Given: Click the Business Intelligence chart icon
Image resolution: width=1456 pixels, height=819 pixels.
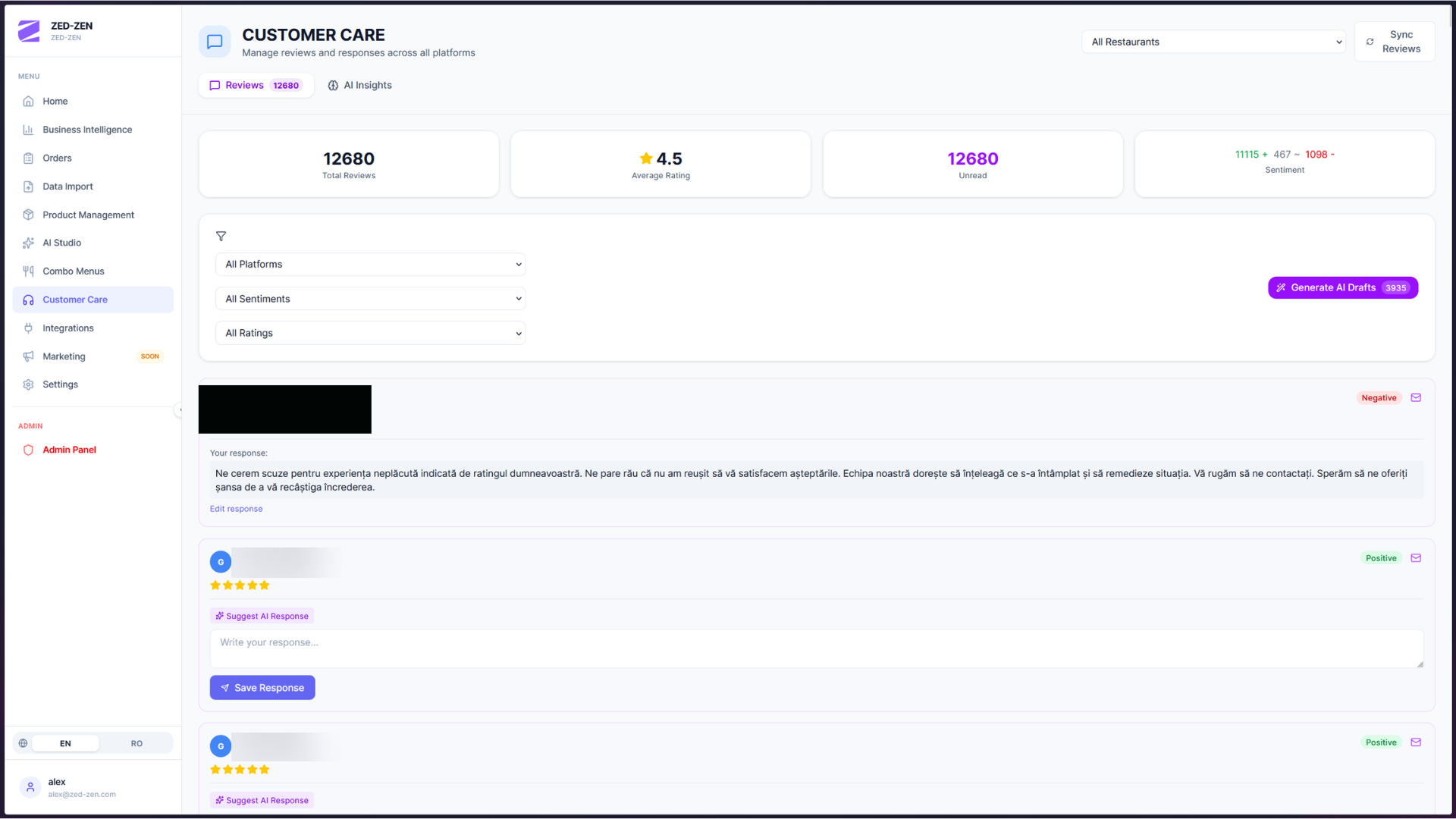Looking at the screenshot, I should click(28, 130).
